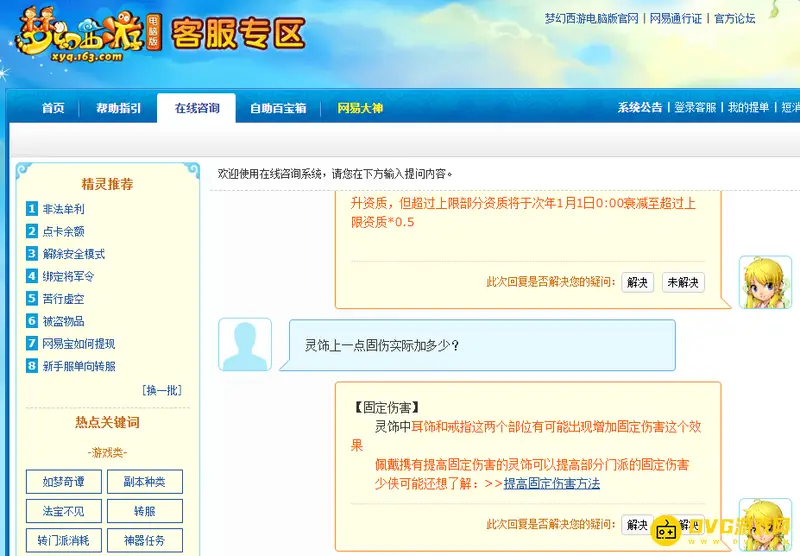The height and width of the screenshot is (556, 800).
Task: Click the 转门派消耗 keyword button
Action: point(64,540)
